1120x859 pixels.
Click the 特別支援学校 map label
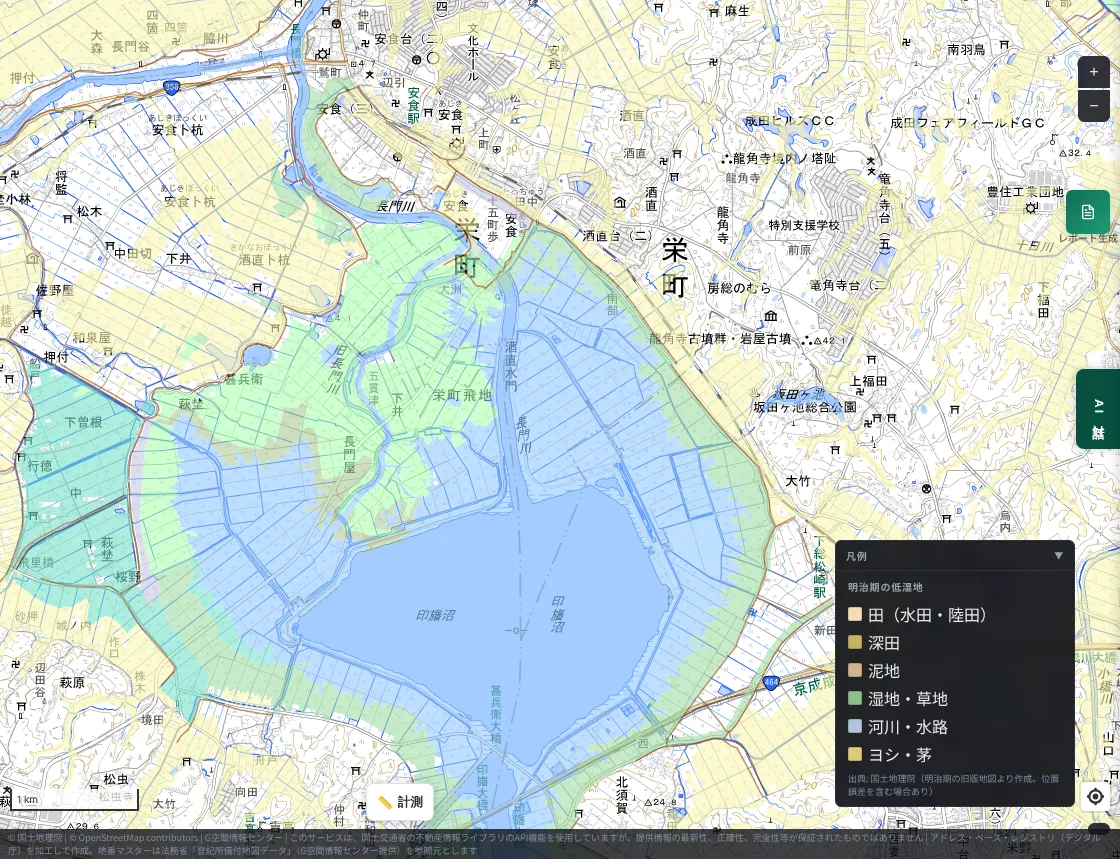pyautogui.click(x=804, y=225)
